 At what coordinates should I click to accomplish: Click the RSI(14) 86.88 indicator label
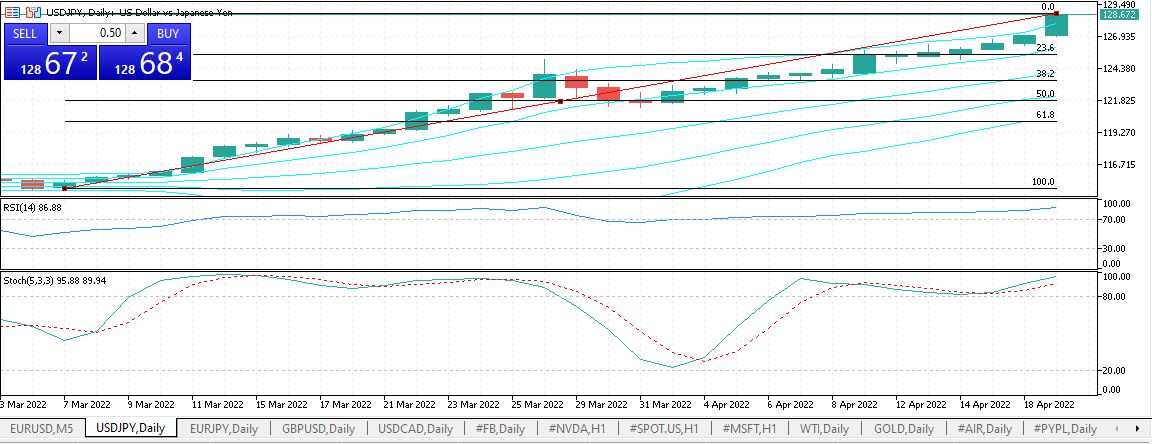[32, 208]
